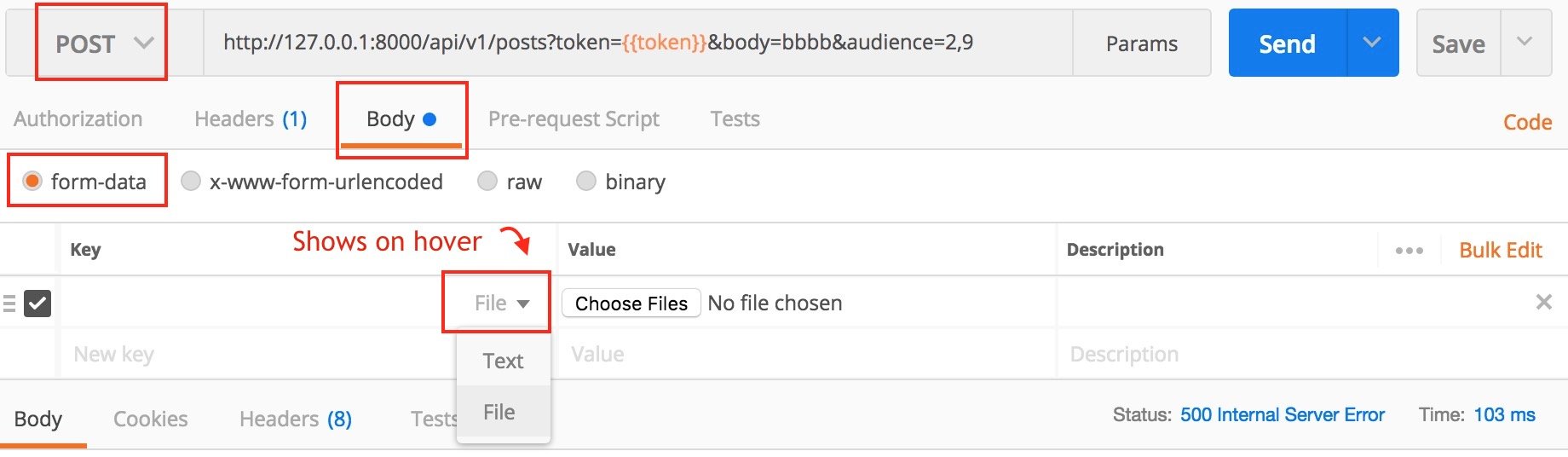Image resolution: width=1568 pixels, height=457 pixels.
Task: Remove the row with the X icon
Action: tap(1543, 302)
